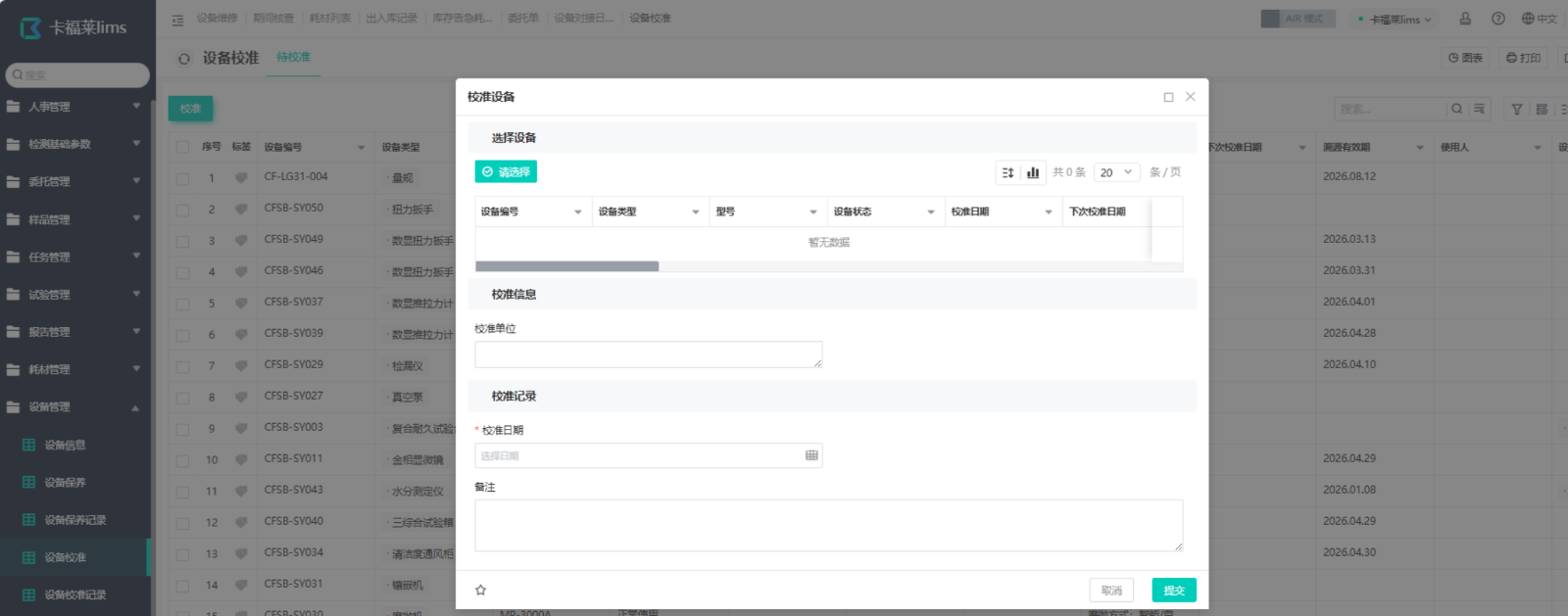Open 设备编号 column dropdown in dialog
Viewport: 1568px width, 616px height.
[x=578, y=212]
